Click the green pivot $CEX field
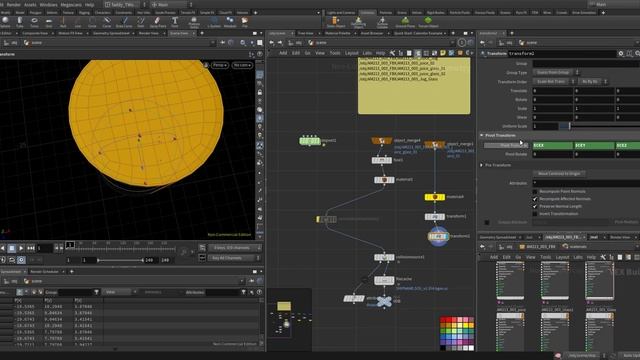640x360 pixels. pyautogui.click(x=553, y=145)
